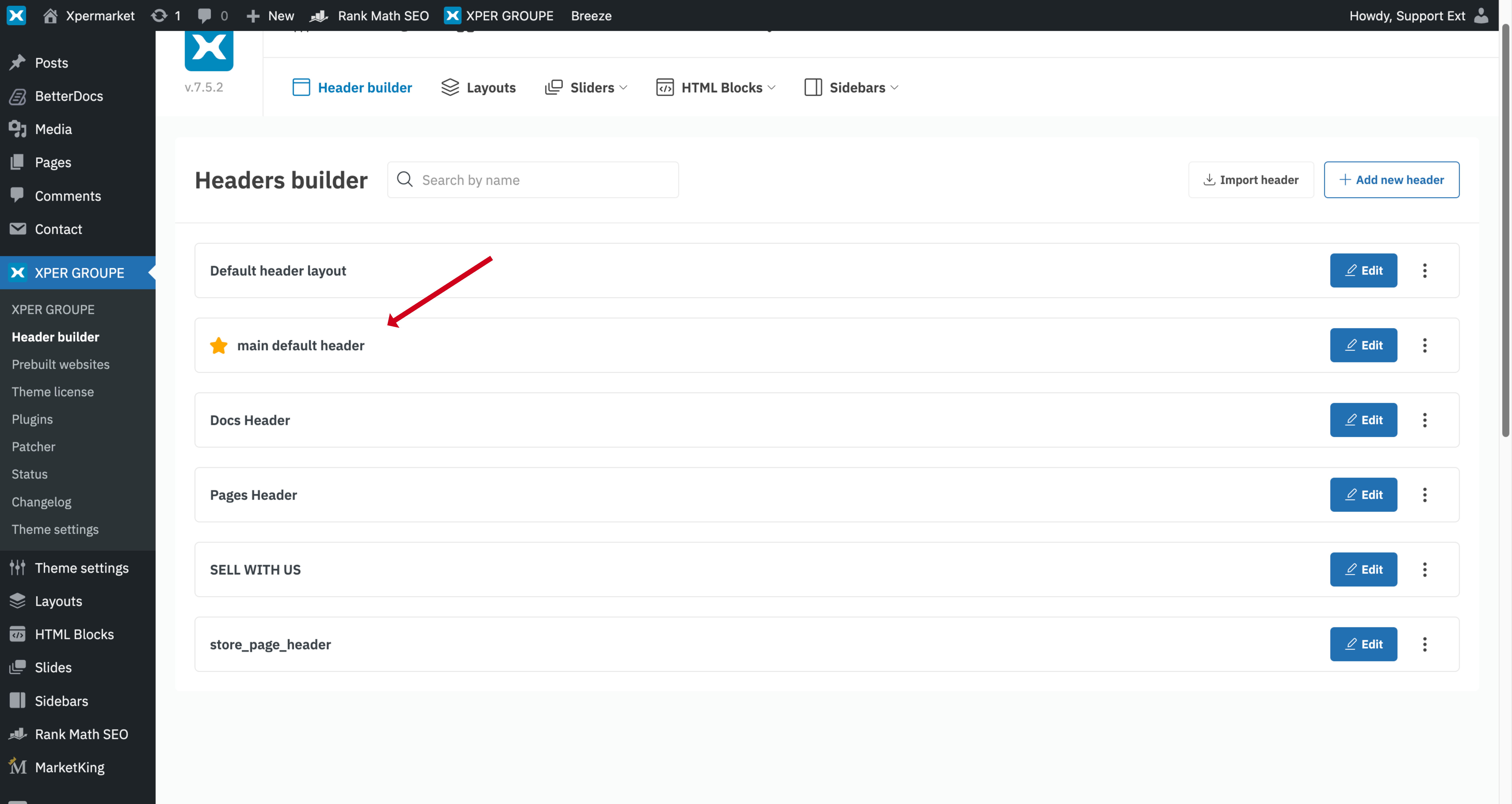Click Add new header button
The image size is (1512, 804).
tap(1392, 180)
